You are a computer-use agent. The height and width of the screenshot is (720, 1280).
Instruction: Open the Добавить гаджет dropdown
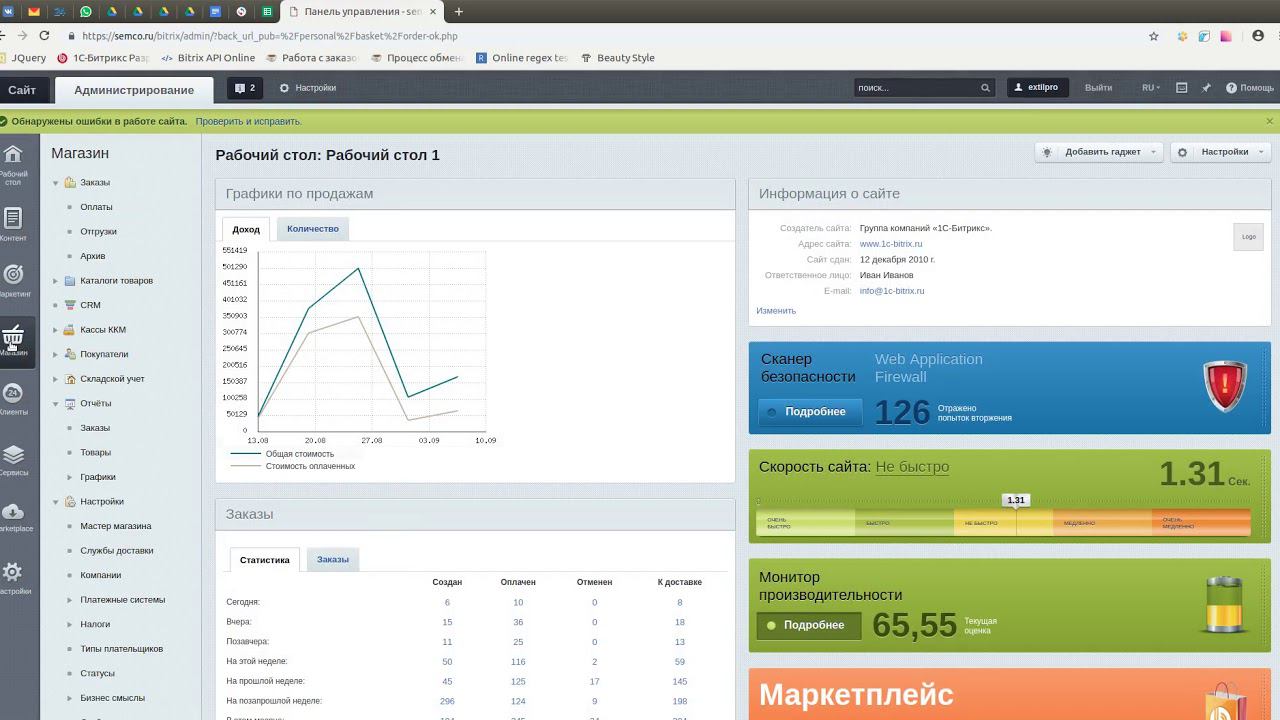point(1098,152)
